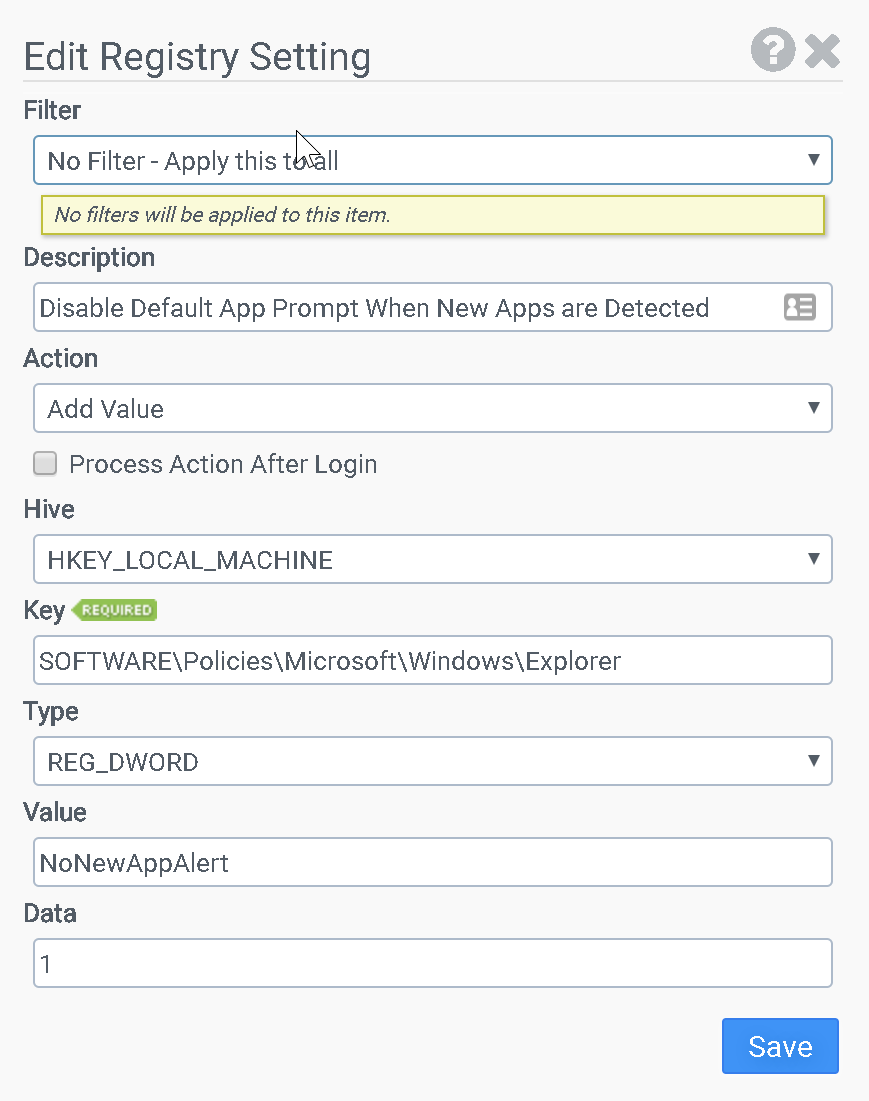Screen dimensions: 869x1101
Task: Focus the Key field with the Explorer path
Action: (432, 661)
